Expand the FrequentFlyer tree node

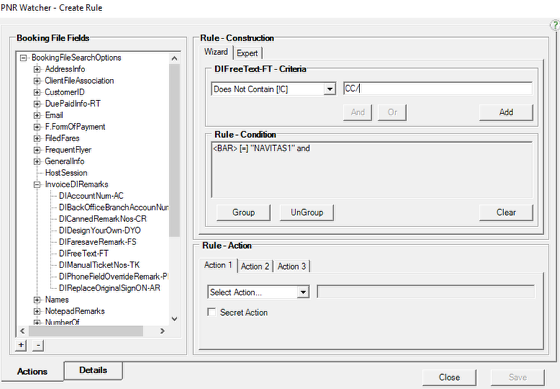(x=37, y=150)
